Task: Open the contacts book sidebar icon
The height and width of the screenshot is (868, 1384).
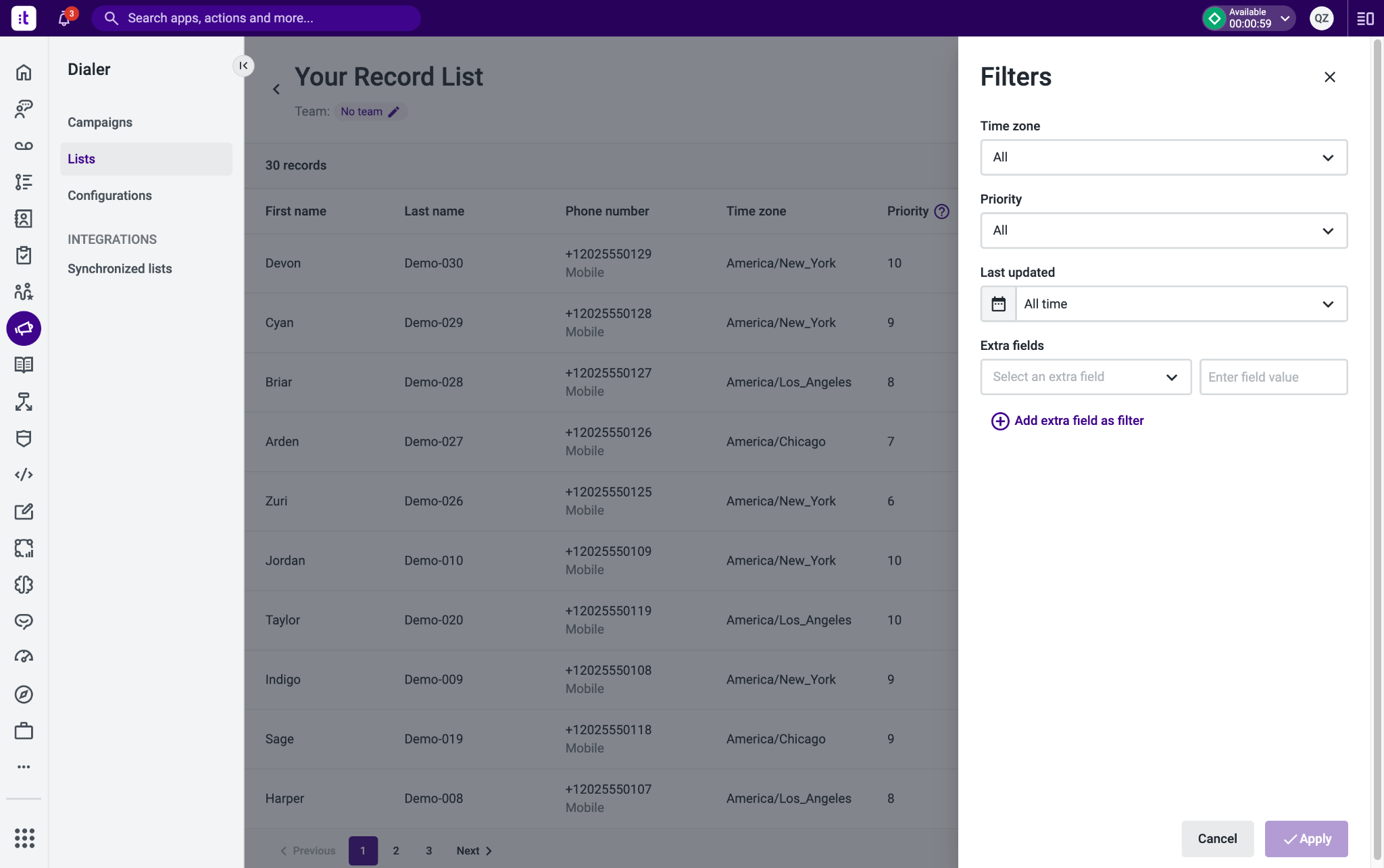Action: click(24, 218)
